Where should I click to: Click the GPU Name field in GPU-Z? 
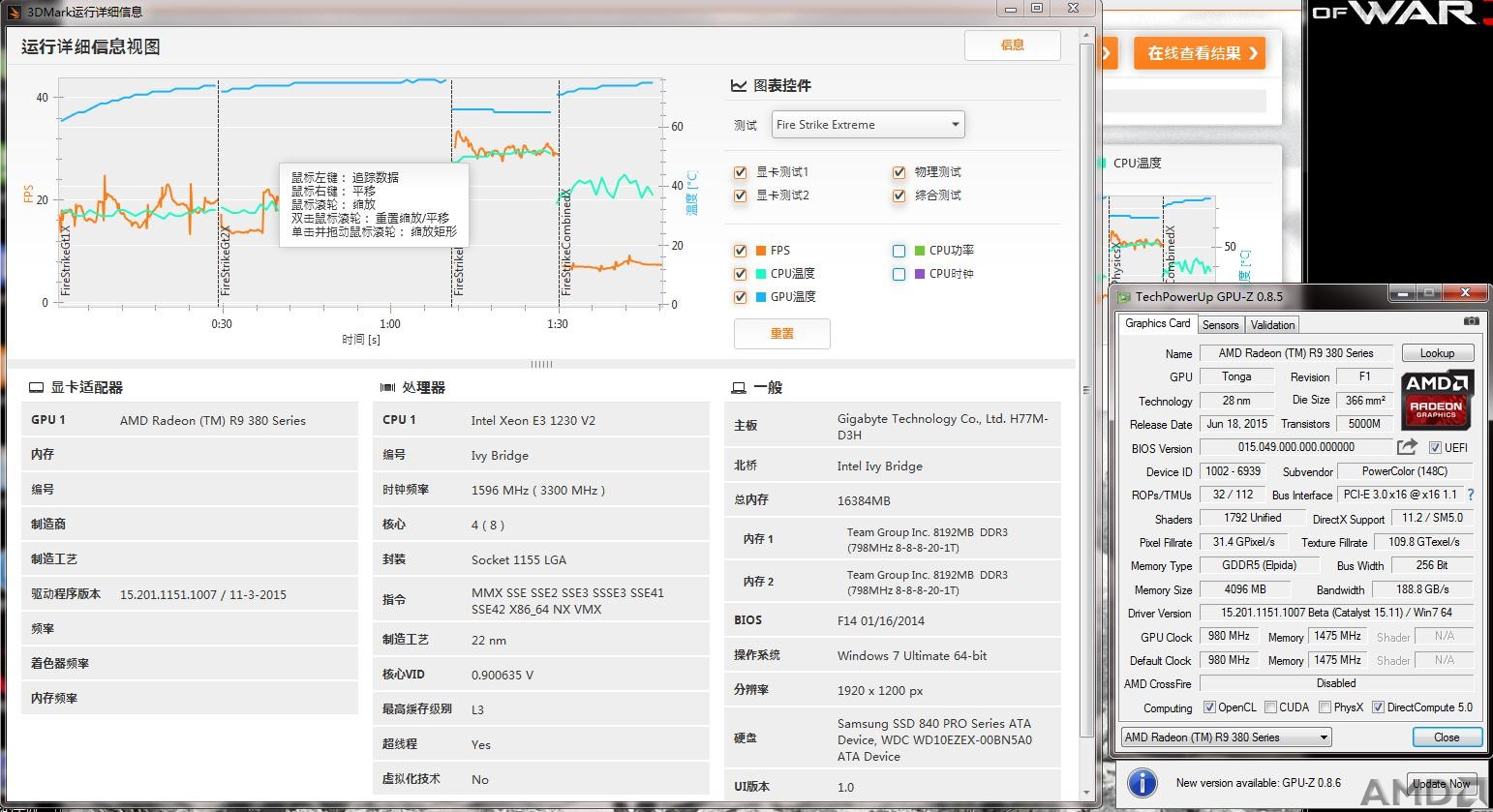1295,353
